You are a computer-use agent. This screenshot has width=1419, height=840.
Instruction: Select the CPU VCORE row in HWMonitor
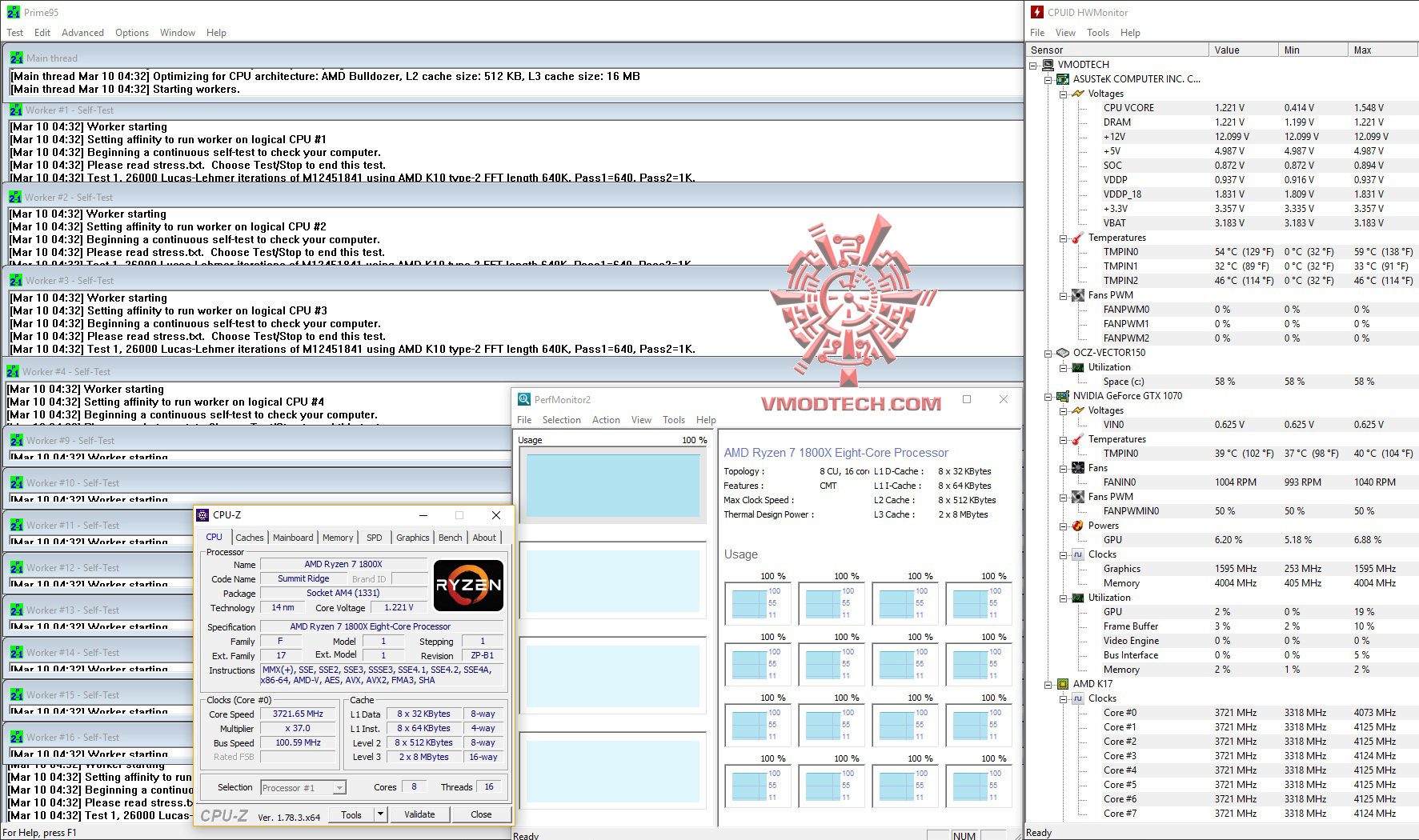click(x=1222, y=108)
